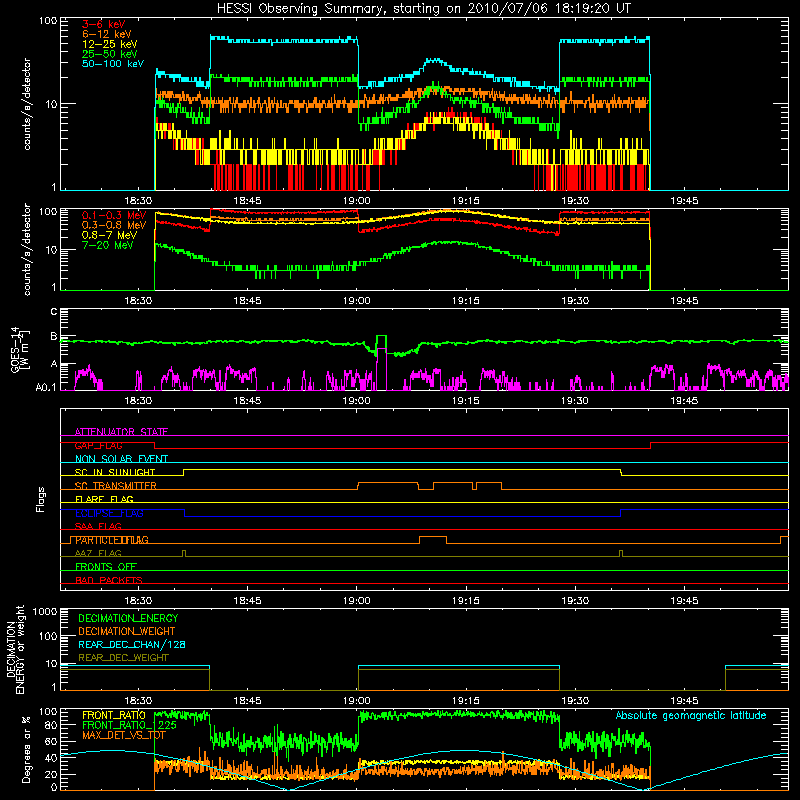Click the 0.8-7 MeV legend entry
The height and width of the screenshot is (800, 800).
(110, 235)
